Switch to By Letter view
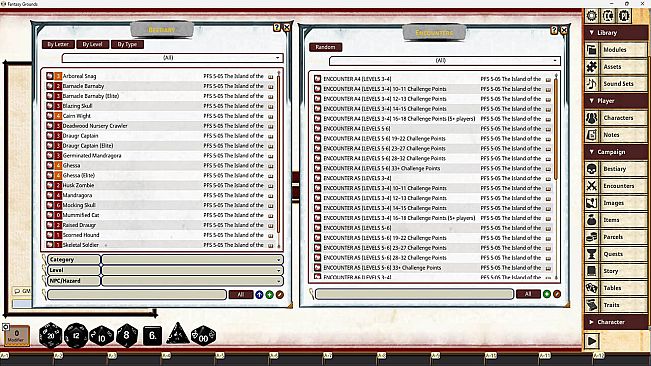 click(58, 44)
